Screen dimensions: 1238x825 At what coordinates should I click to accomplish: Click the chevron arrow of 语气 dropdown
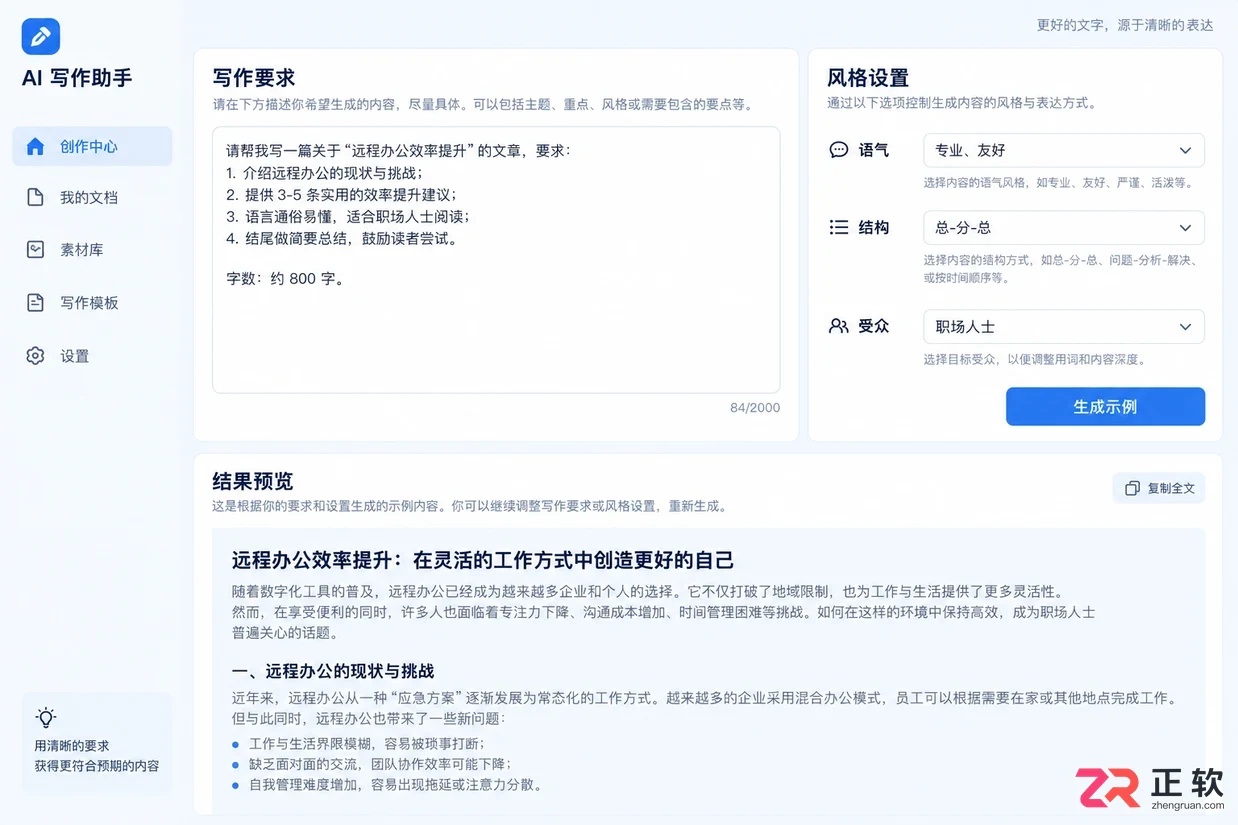[1185, 151]
